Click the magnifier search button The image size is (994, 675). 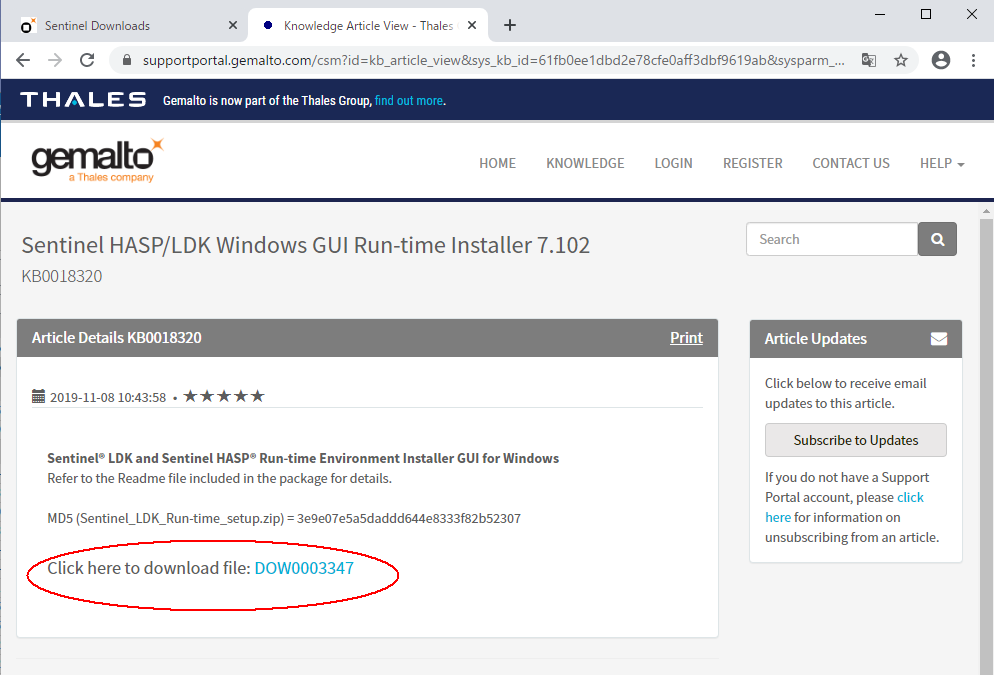coord(938,239)
